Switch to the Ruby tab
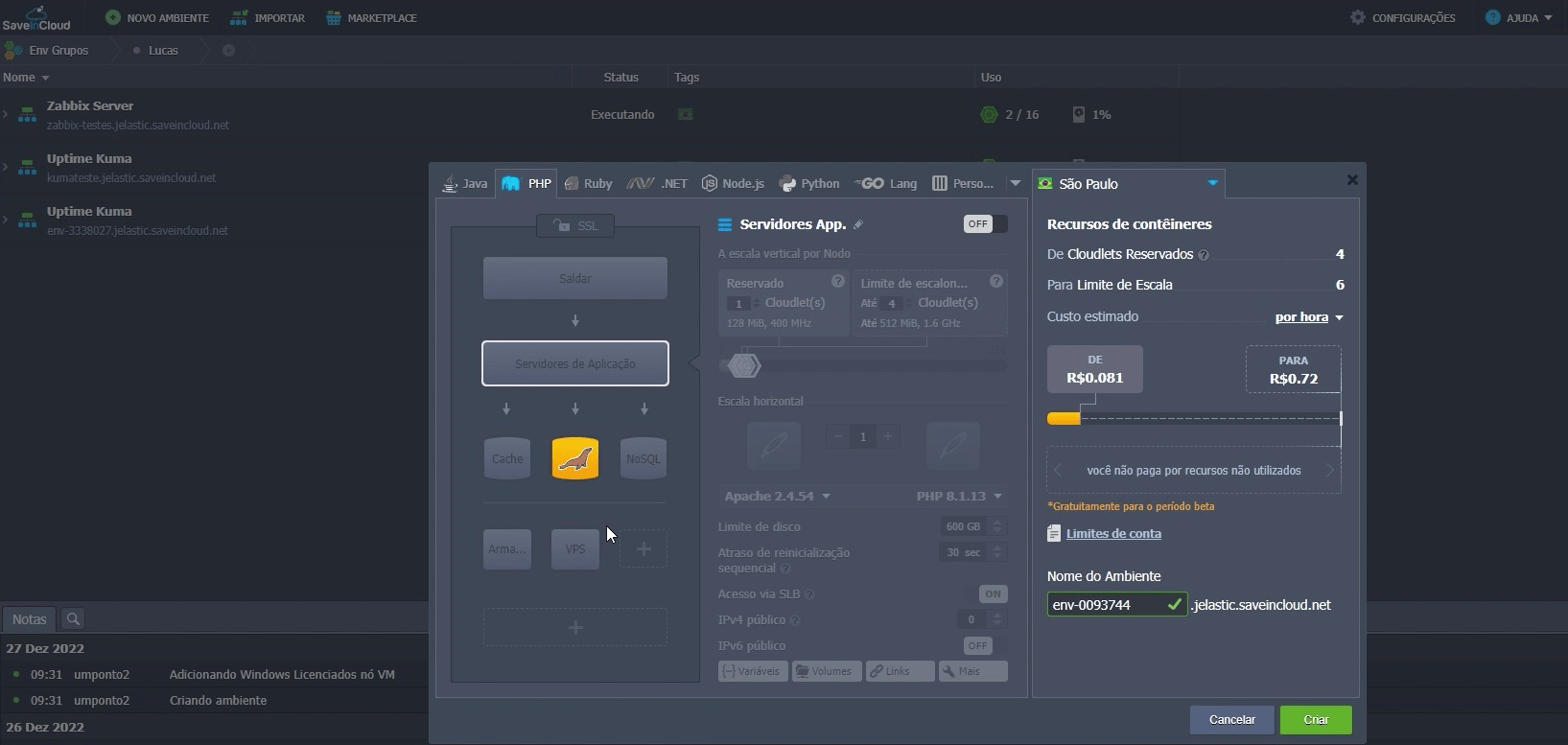 (x=589, y=183)
